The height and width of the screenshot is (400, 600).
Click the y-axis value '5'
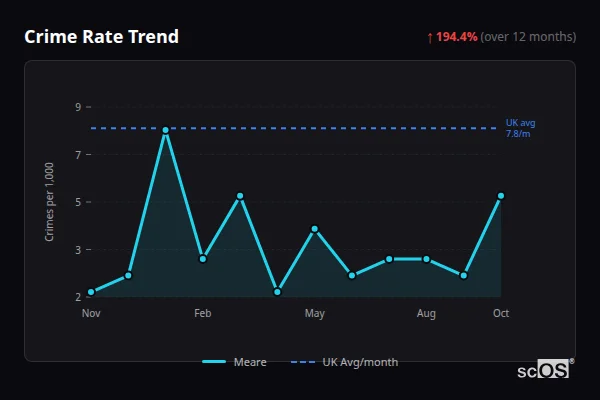(x=78, y=202)
